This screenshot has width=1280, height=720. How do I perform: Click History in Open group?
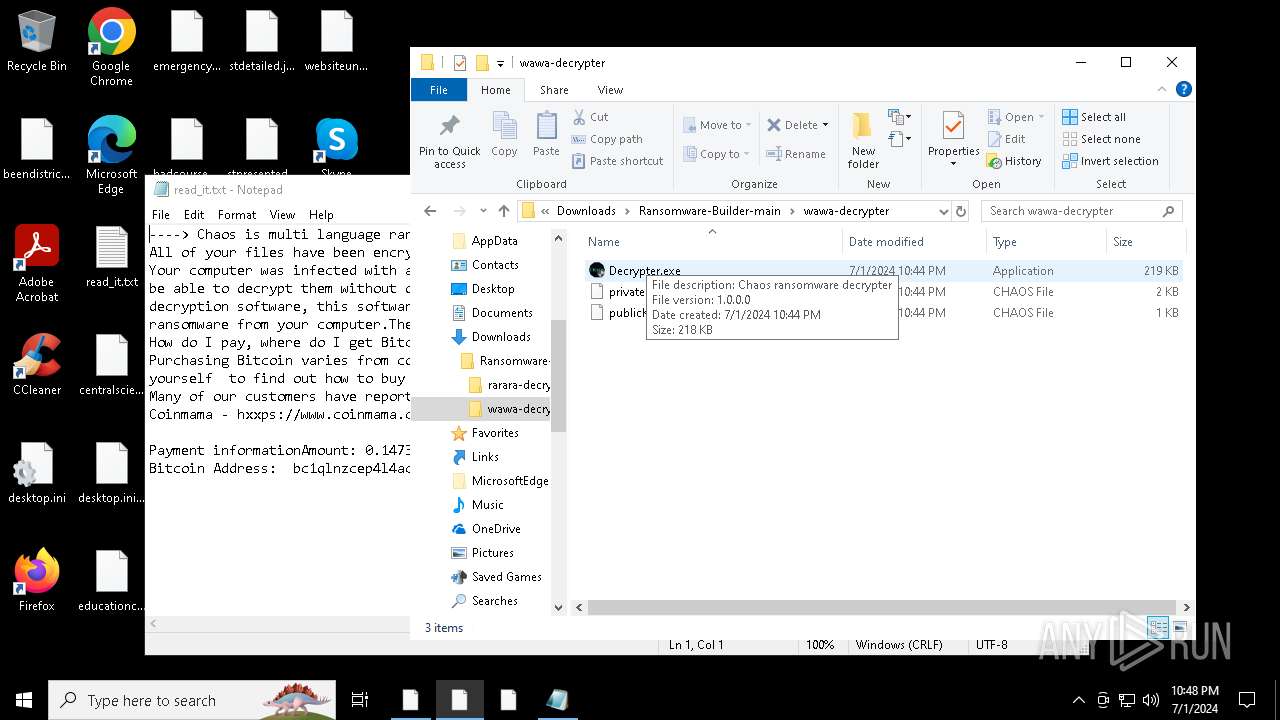[1014, 161]
